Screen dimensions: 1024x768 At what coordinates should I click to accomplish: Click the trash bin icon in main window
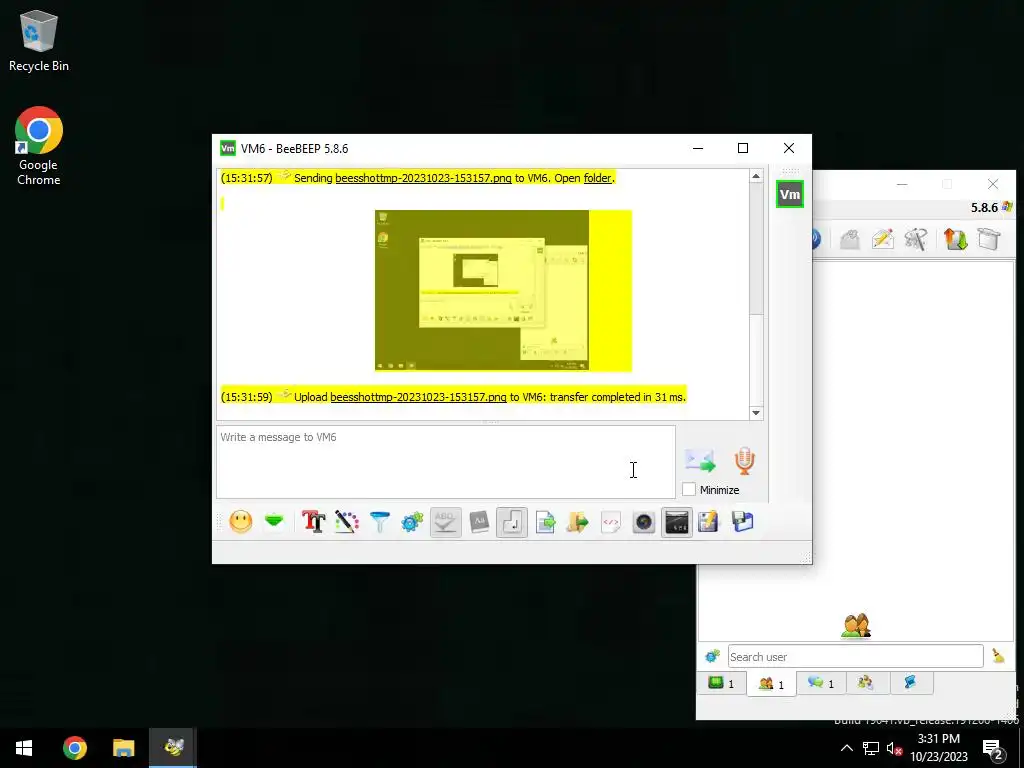click(x=989, y=239)
